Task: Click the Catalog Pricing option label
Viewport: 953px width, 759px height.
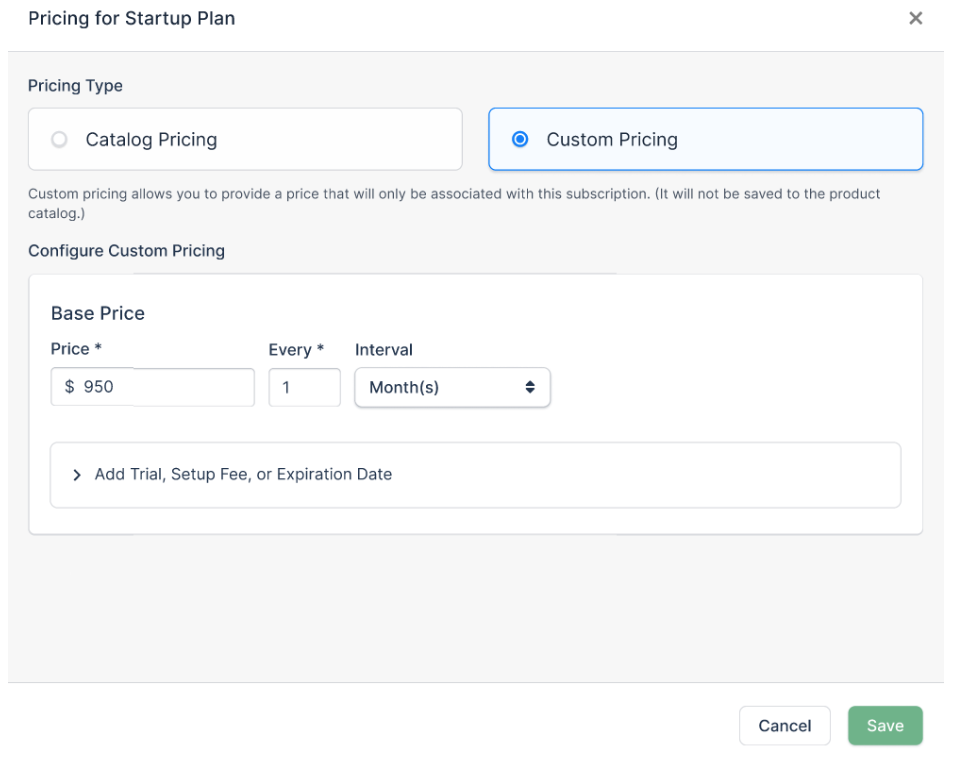Action: 151,140
